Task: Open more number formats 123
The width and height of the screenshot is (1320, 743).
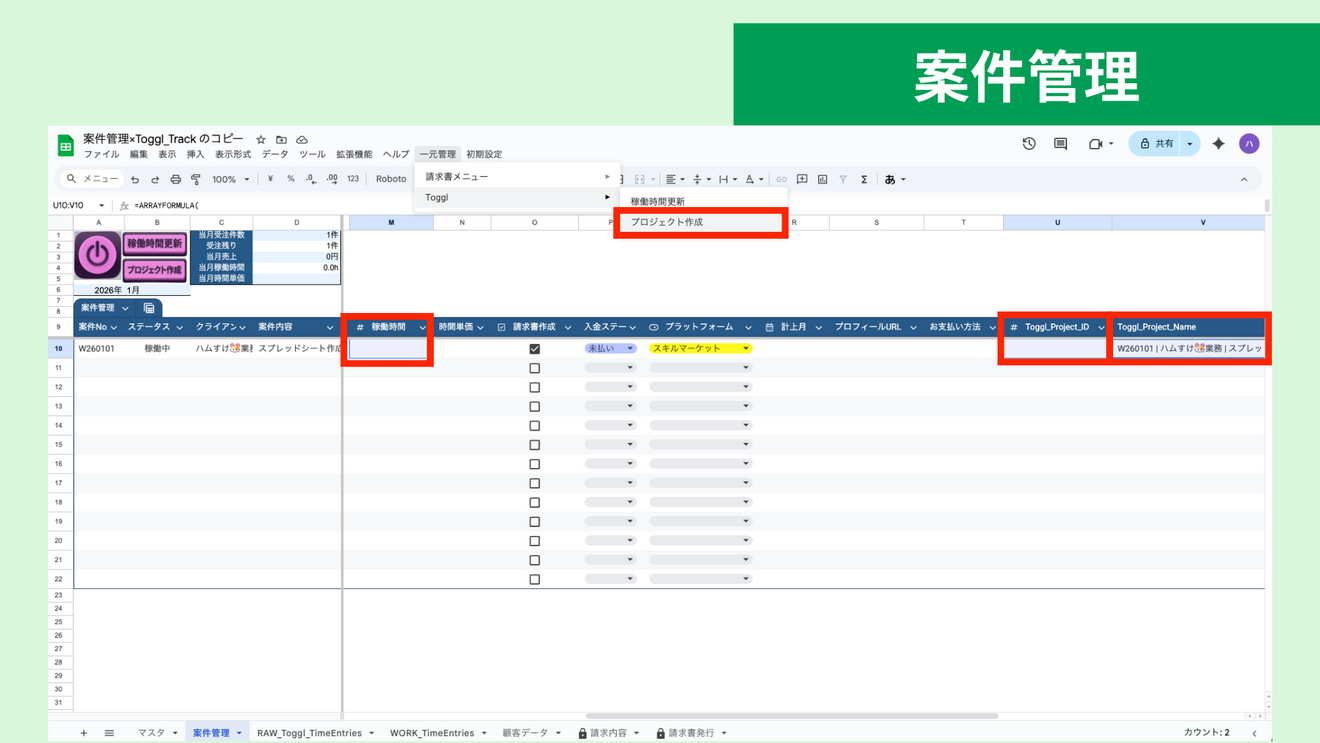Action: coord(353,179)
